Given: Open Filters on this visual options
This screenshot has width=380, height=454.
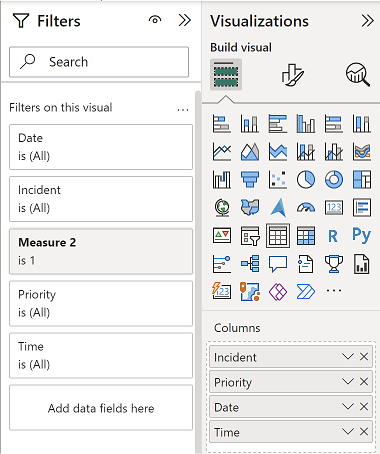Looking at the screenshot, I should coord(183,109).
